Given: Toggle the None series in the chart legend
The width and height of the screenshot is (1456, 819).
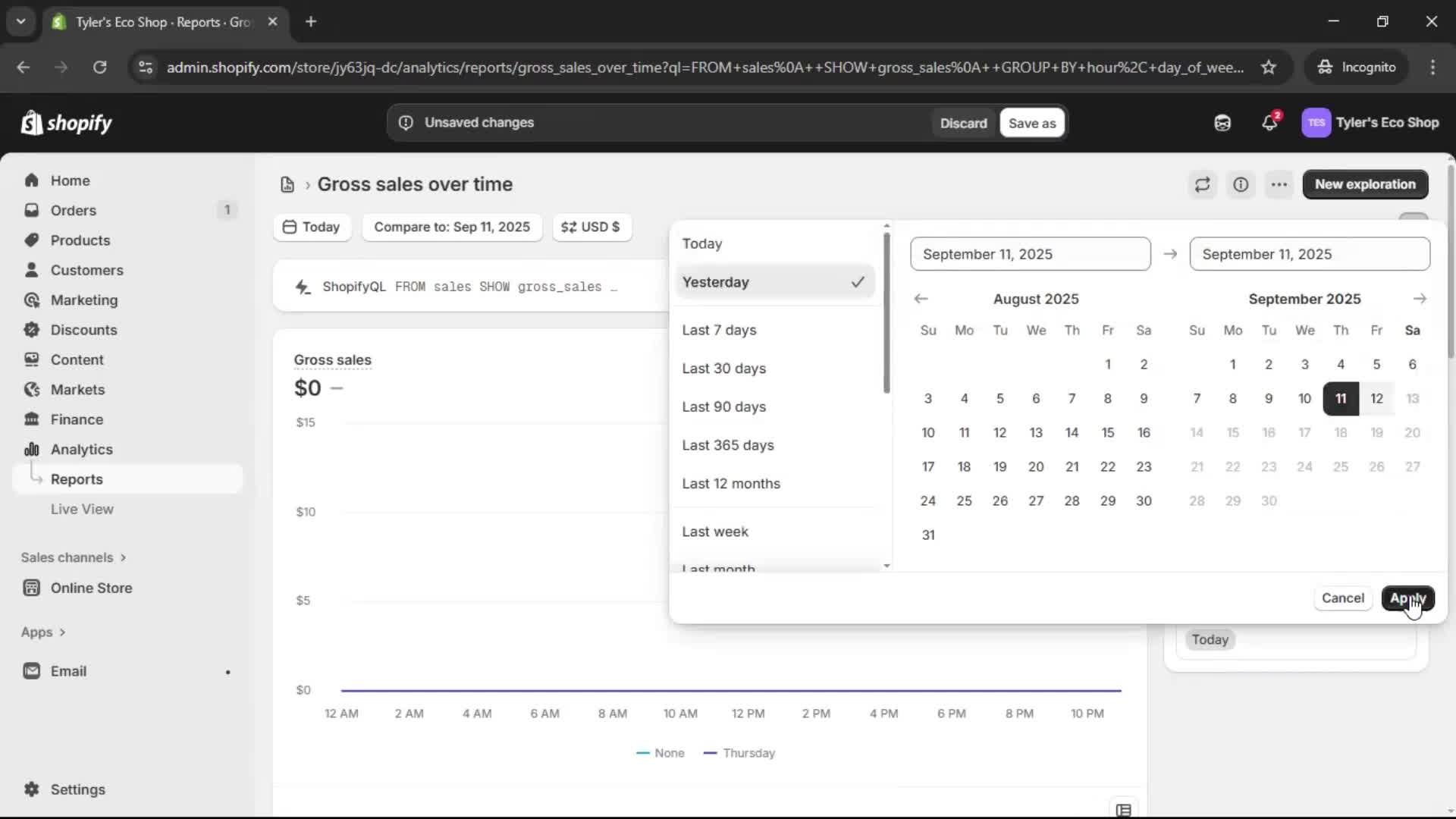Looking at the screenshot, I should [x=660, y=753].
